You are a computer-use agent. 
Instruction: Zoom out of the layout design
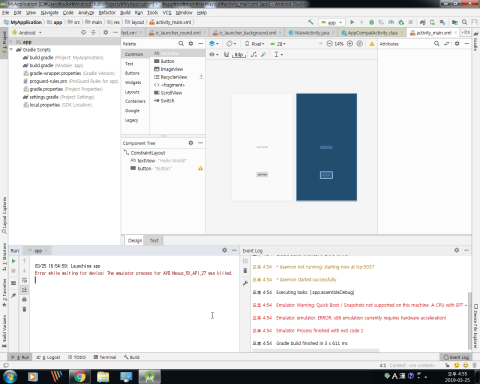tap(329, 44)
